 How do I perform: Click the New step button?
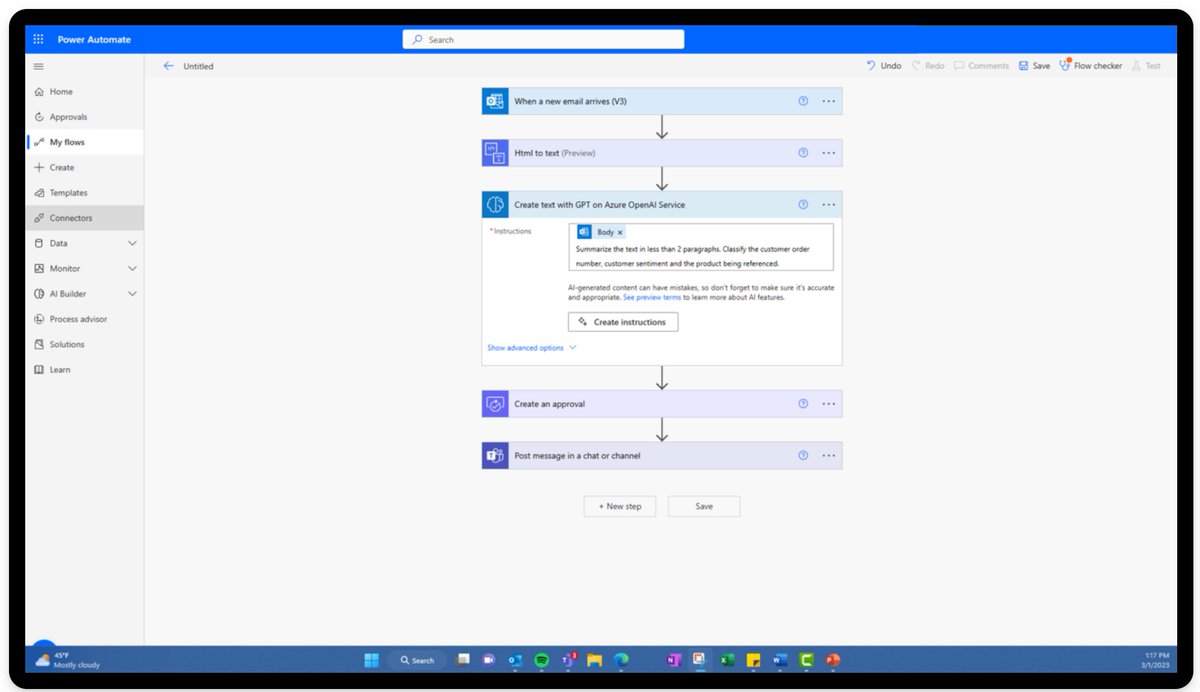(x=619, y=506)
